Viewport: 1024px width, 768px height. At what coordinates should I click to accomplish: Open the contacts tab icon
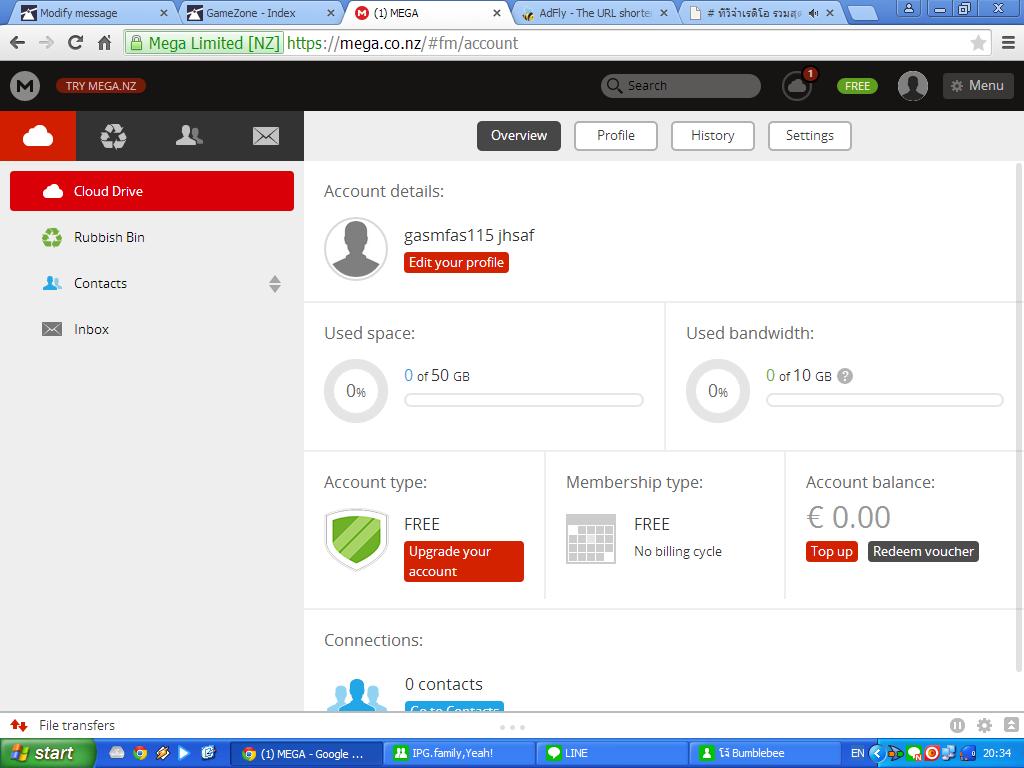tap(189, 136)
